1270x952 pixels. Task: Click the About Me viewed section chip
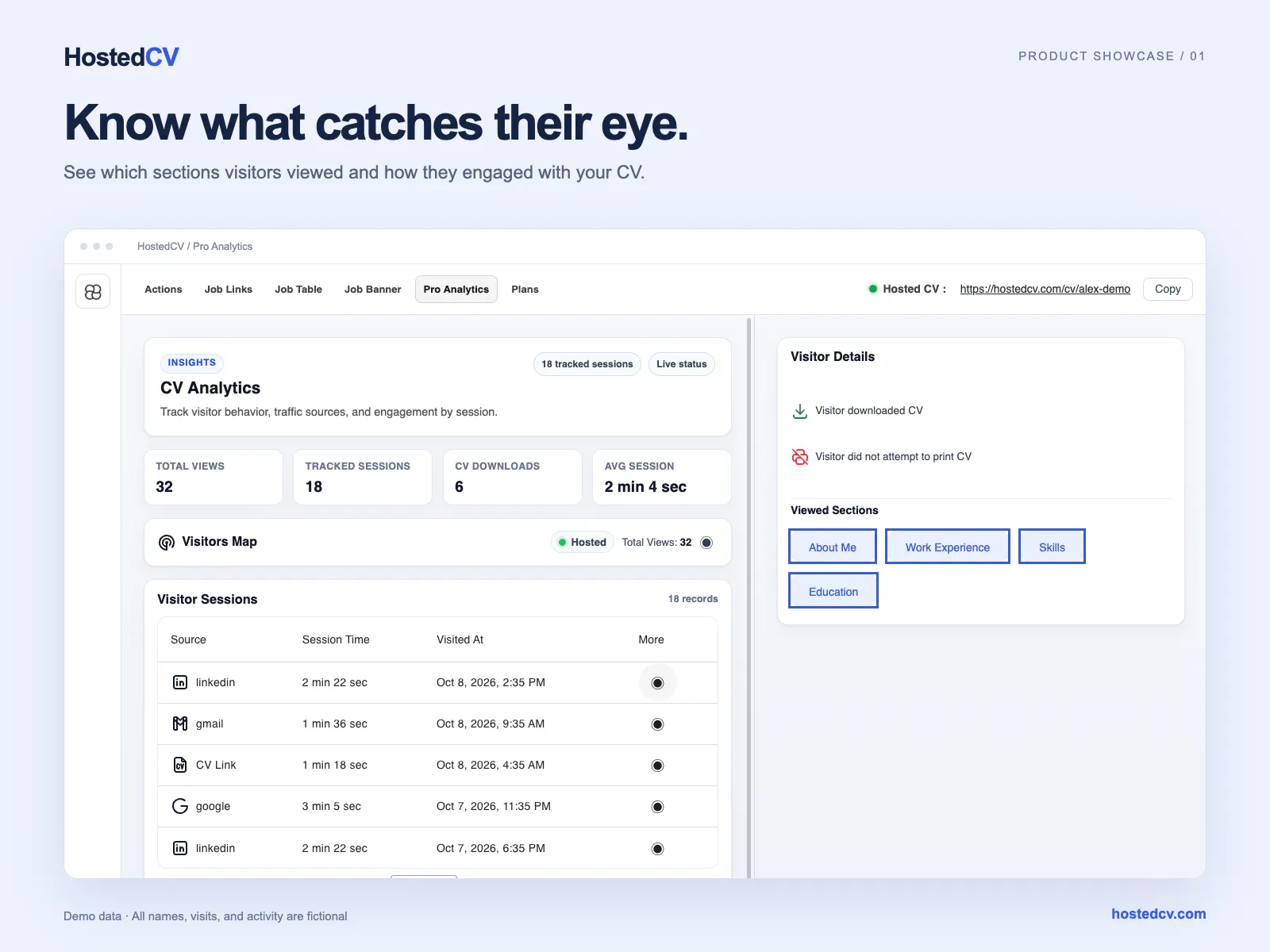(x=833, y=547)
